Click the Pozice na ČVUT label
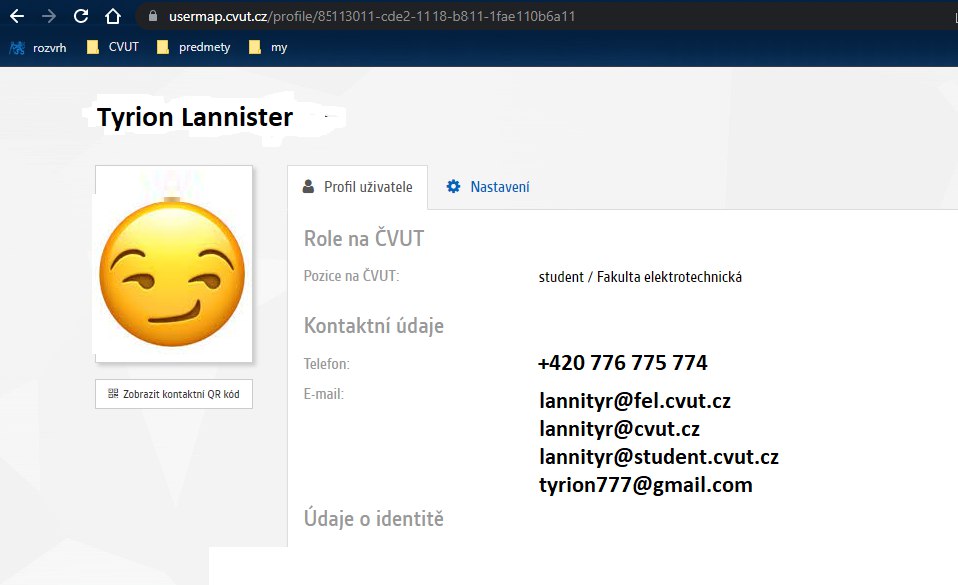 pyautogui.click(x=351, y=276)
